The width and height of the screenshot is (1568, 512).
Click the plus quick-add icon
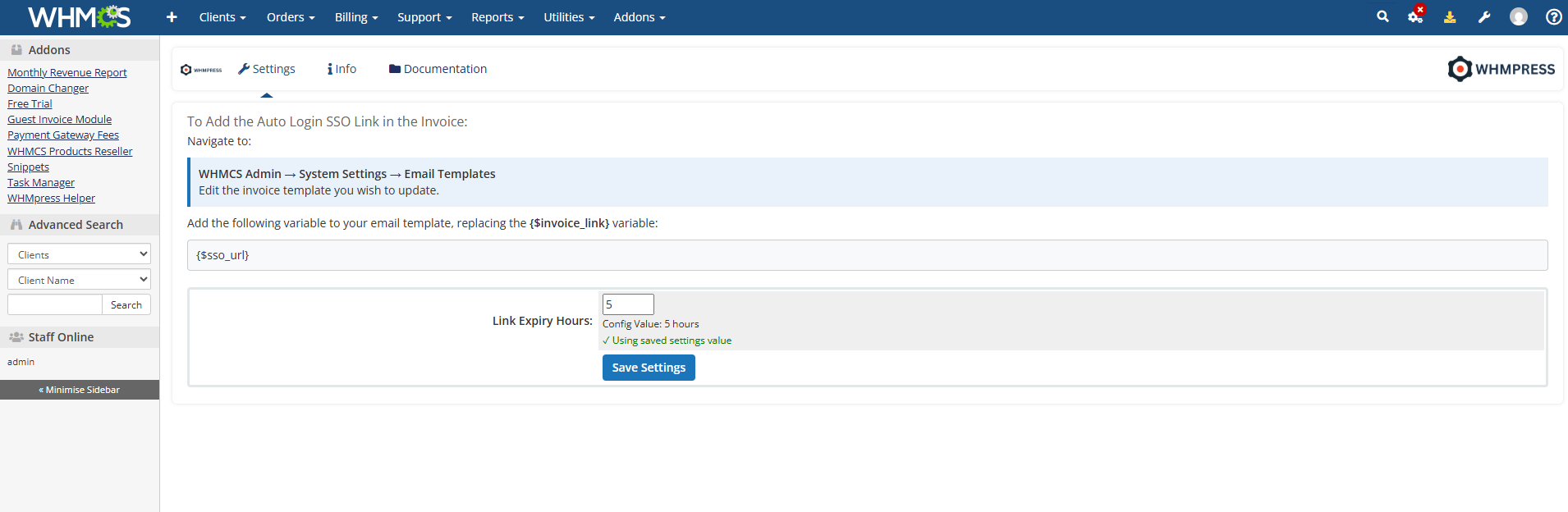point(172,17)
